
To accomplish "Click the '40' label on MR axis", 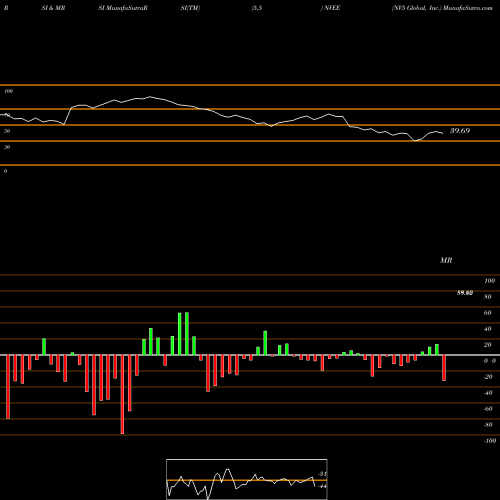I will tap(488, 329).
